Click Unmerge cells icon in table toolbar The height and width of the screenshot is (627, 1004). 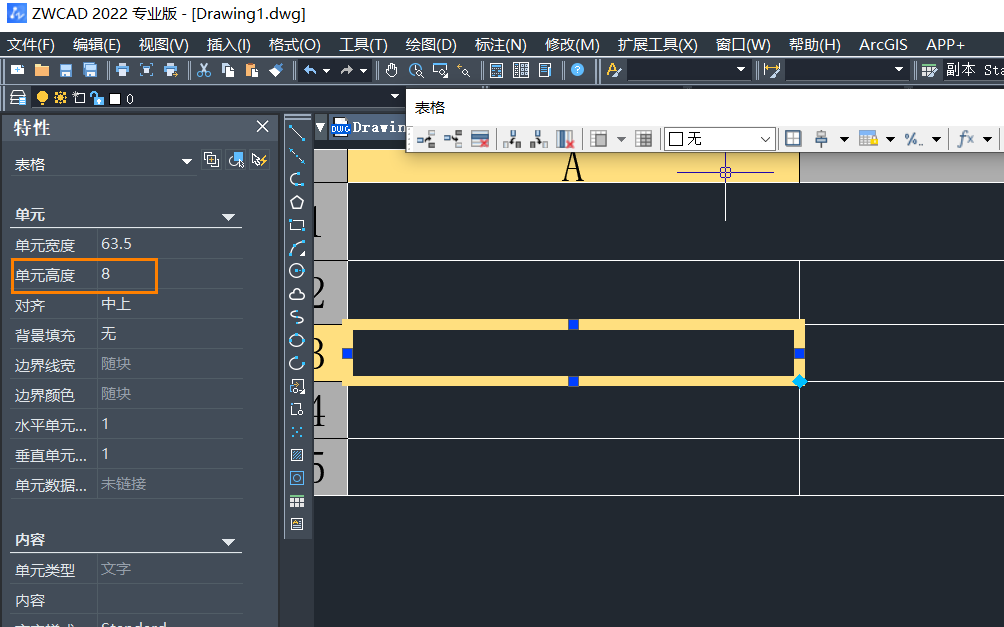[644, 138]
